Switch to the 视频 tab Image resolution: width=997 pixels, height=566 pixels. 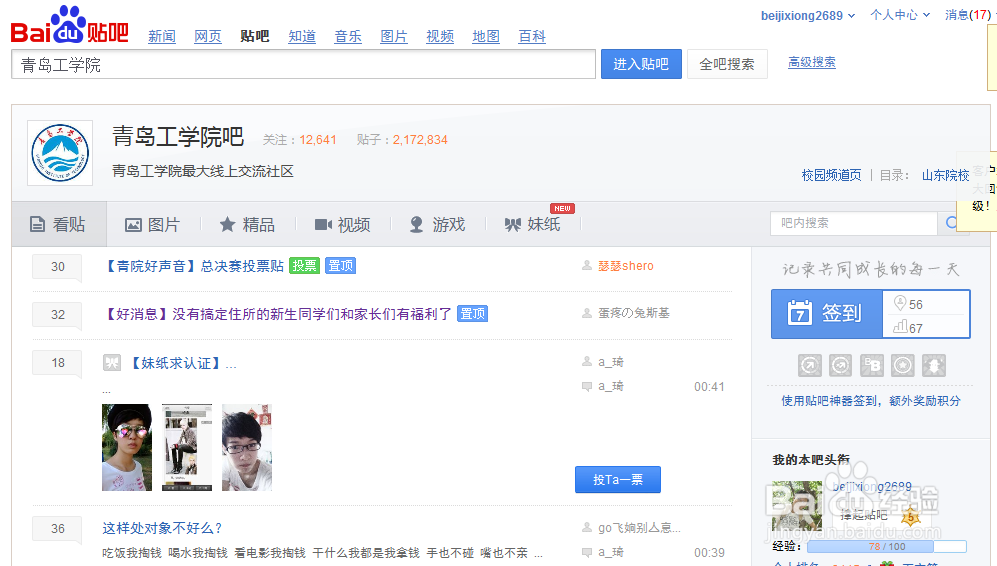(343, 224)
